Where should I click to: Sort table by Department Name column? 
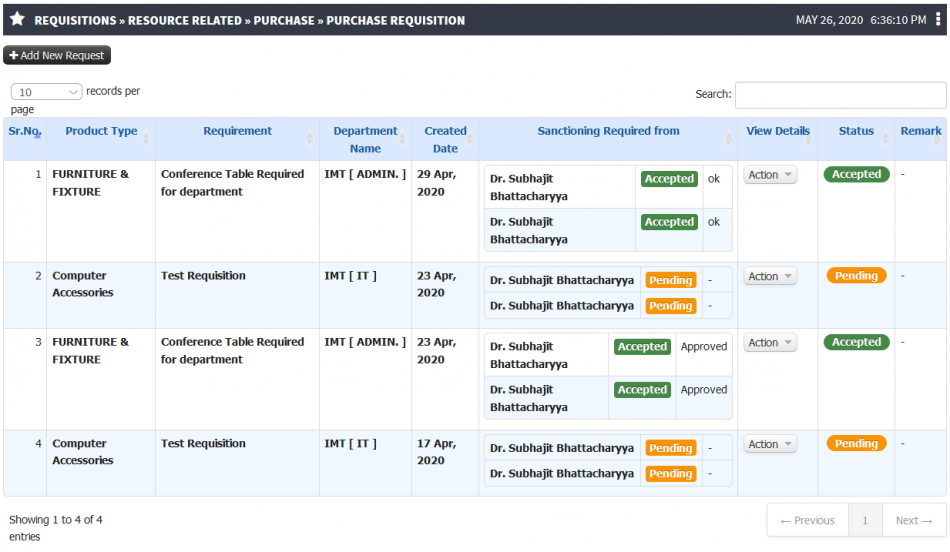pos(365,139)
